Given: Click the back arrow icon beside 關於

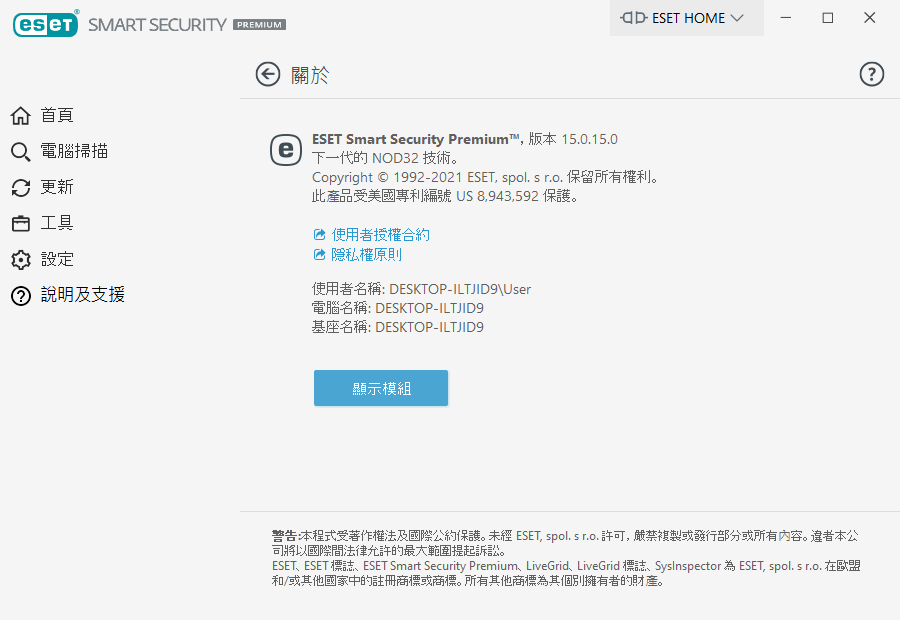Looking at the screenshot, I should pyautogui.click(x=267, y=74).
